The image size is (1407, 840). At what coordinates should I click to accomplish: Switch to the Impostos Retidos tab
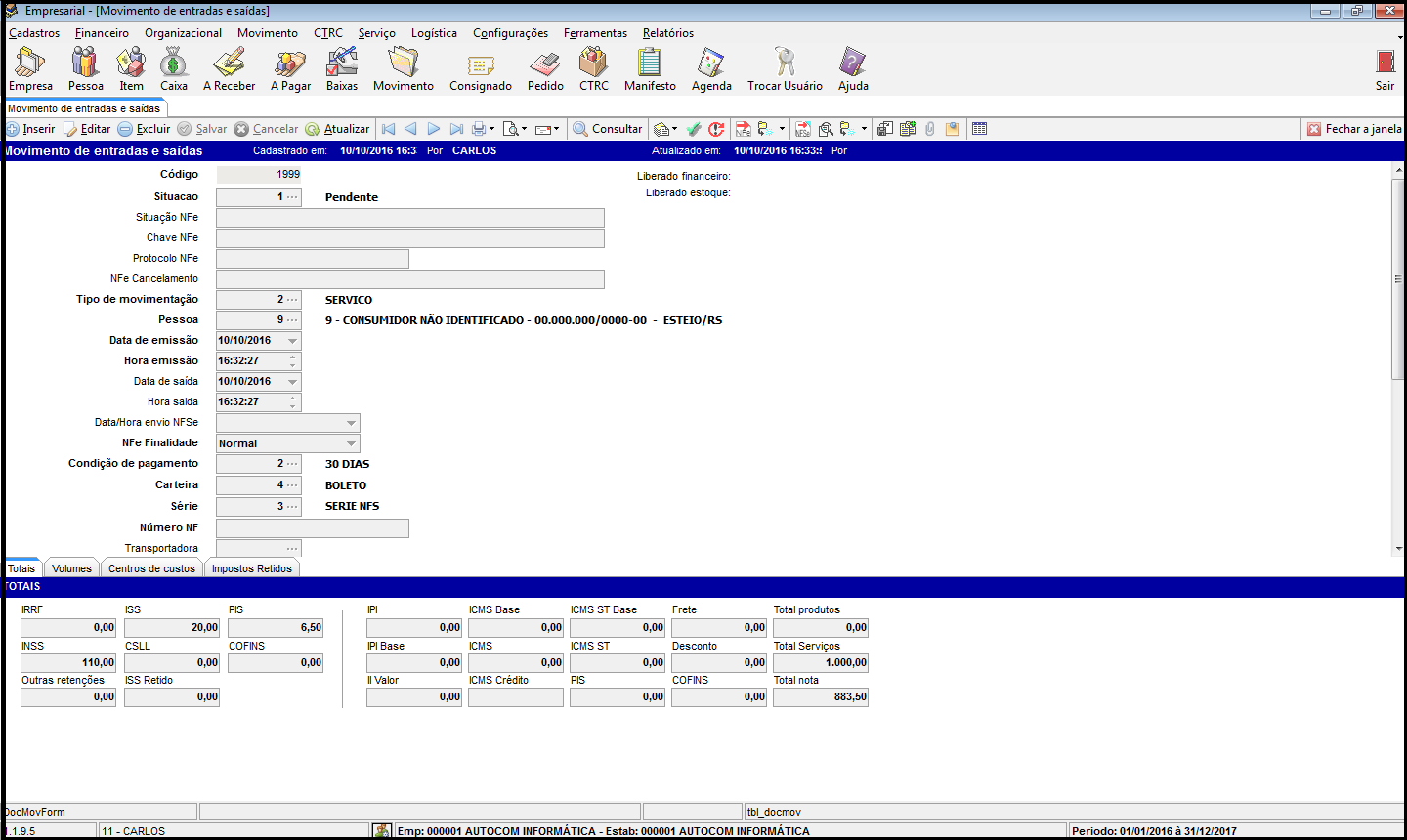click(252, 568)
